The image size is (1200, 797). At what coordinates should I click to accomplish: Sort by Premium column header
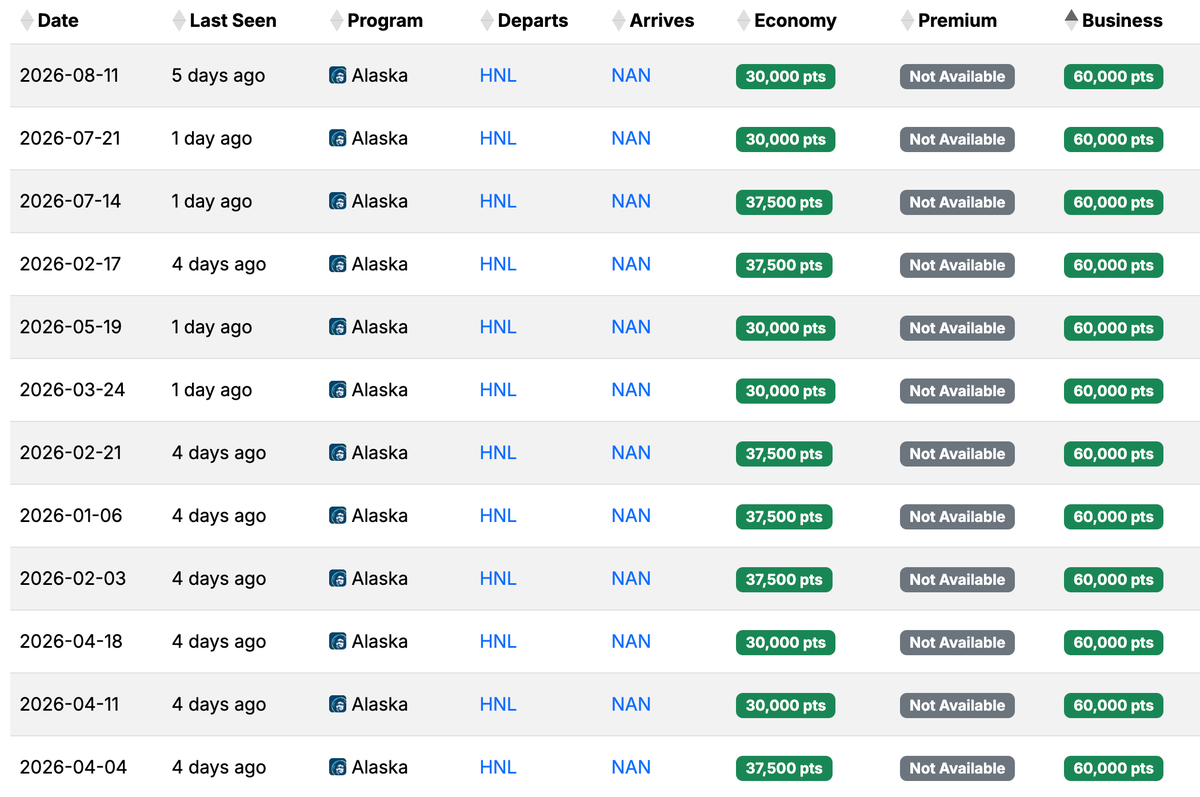(949, 20)
